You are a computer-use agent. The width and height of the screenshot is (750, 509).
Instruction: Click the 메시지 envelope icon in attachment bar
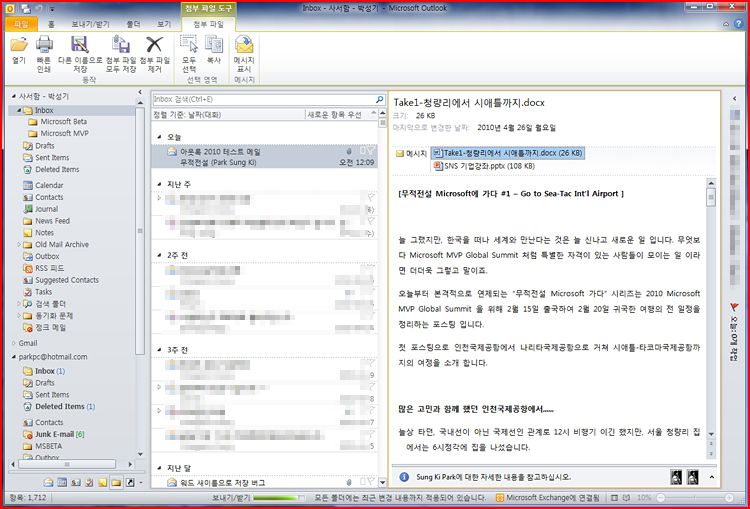(400, 154)
